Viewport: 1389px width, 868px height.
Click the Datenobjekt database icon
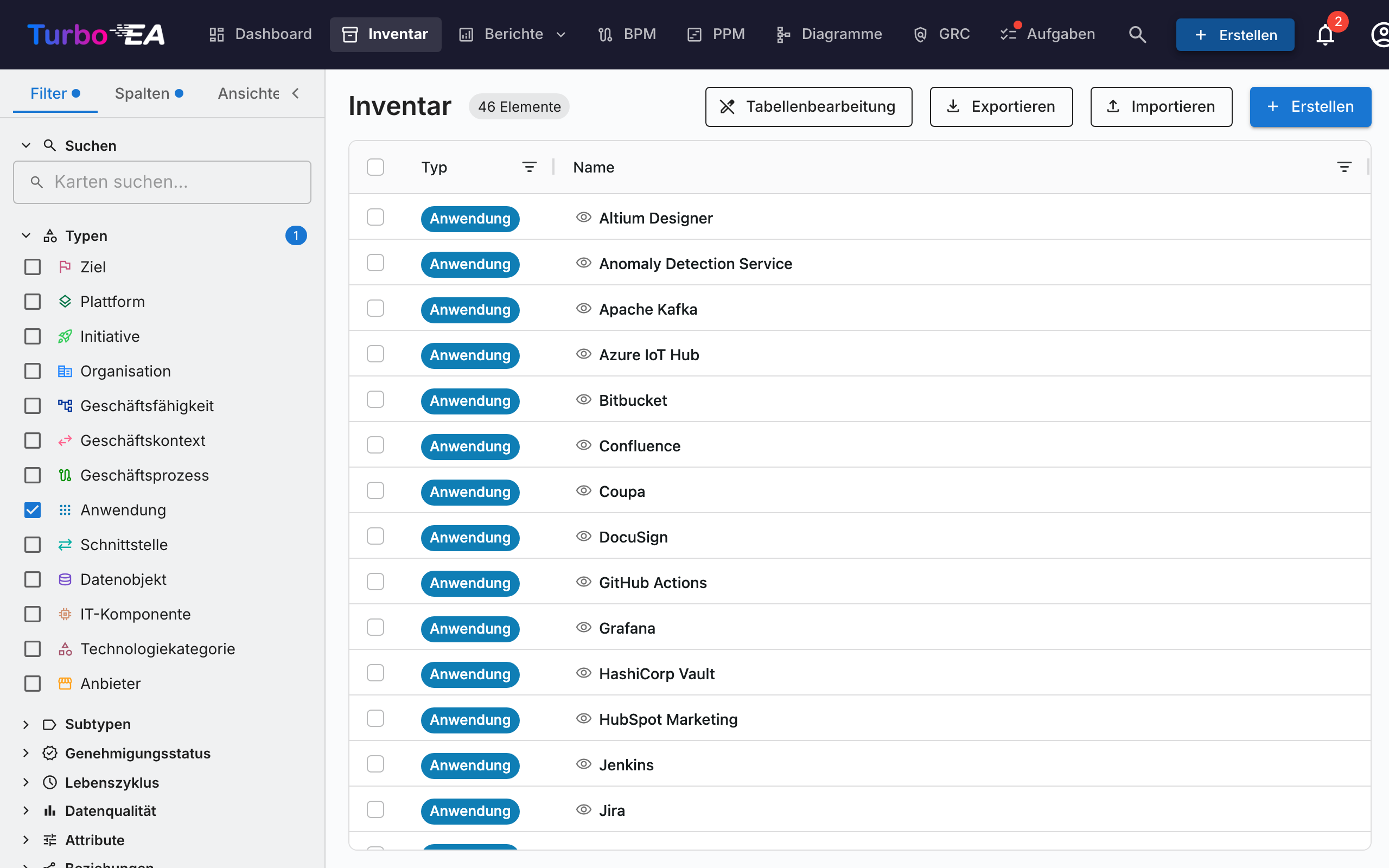(65, 579)
